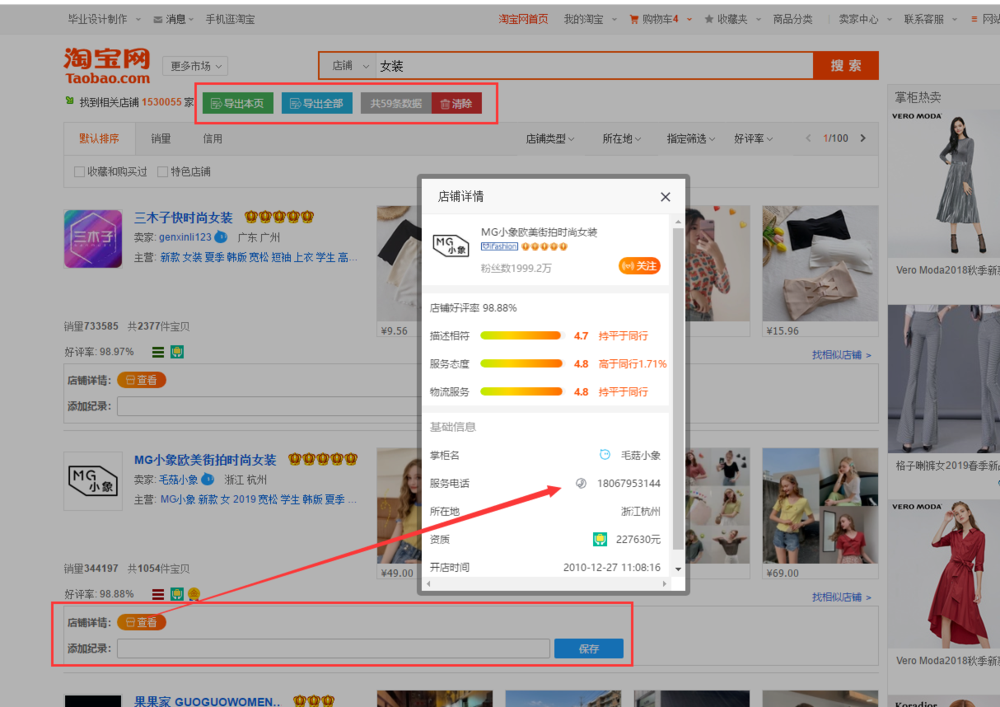Click the trash 清除 button
This screenshot has height=707, width=1000.
(457, 103)
